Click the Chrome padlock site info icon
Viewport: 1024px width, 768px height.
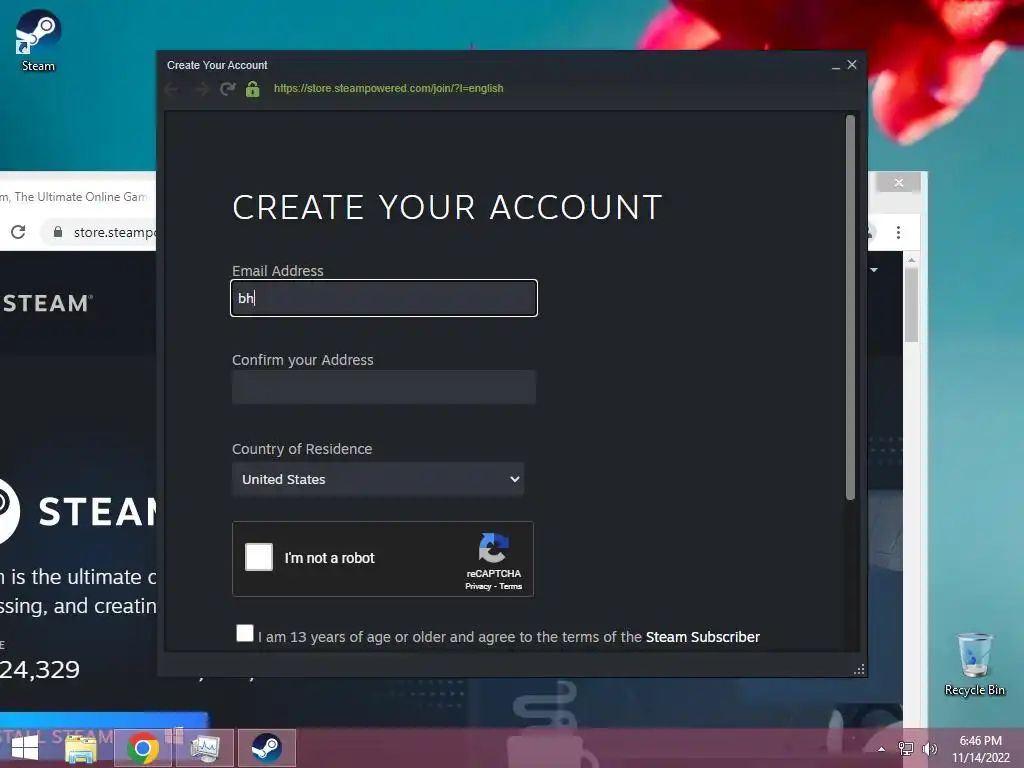(x=58, y=232)
